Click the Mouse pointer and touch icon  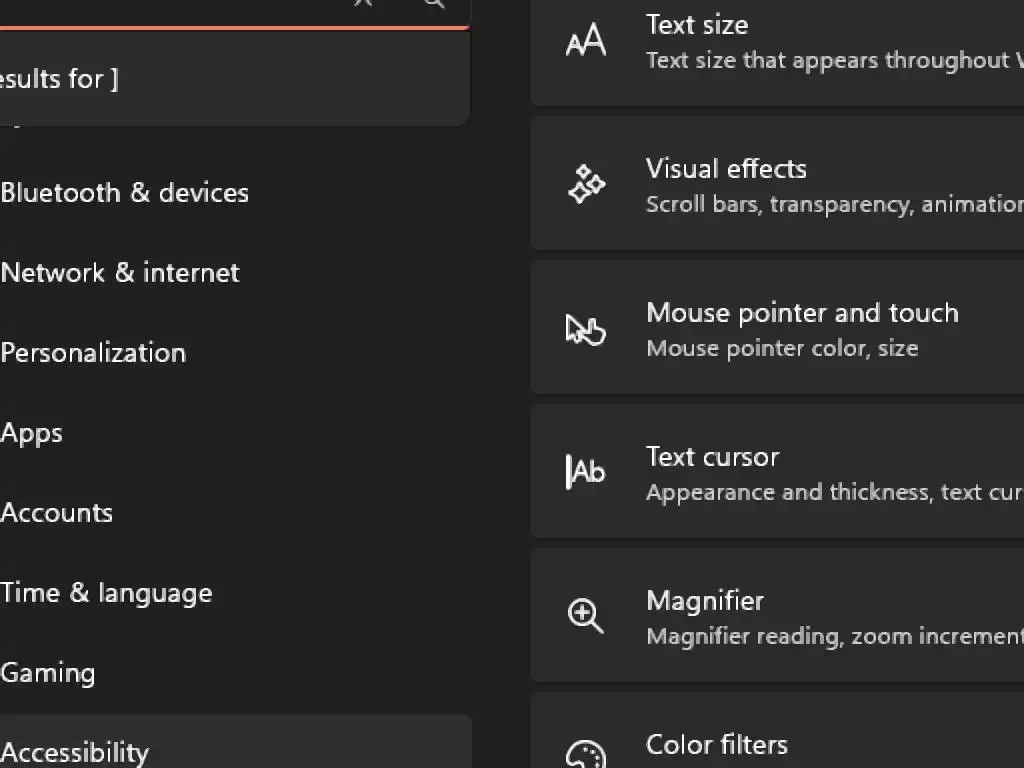586,329
